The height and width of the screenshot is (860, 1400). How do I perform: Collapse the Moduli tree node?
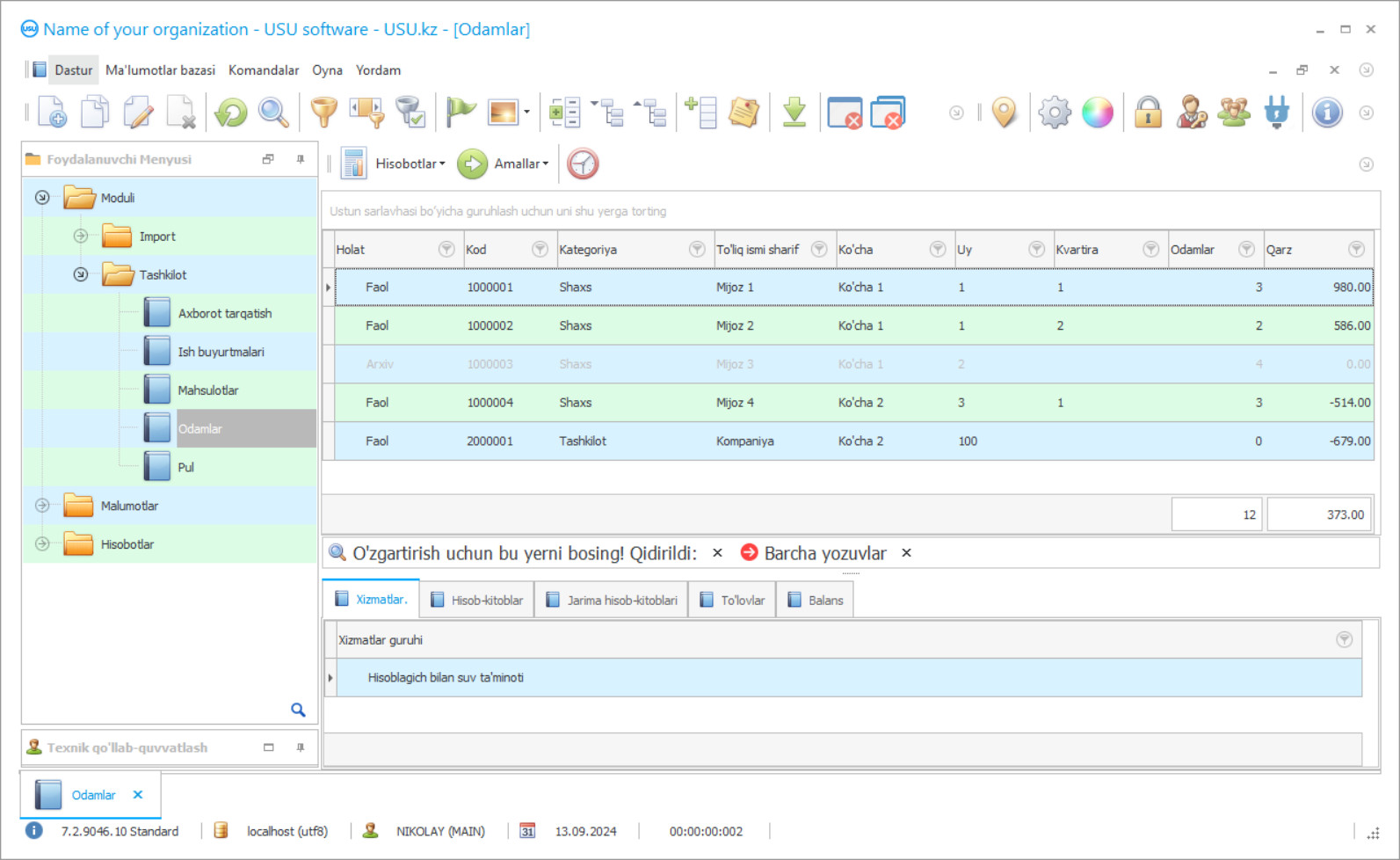42,198
